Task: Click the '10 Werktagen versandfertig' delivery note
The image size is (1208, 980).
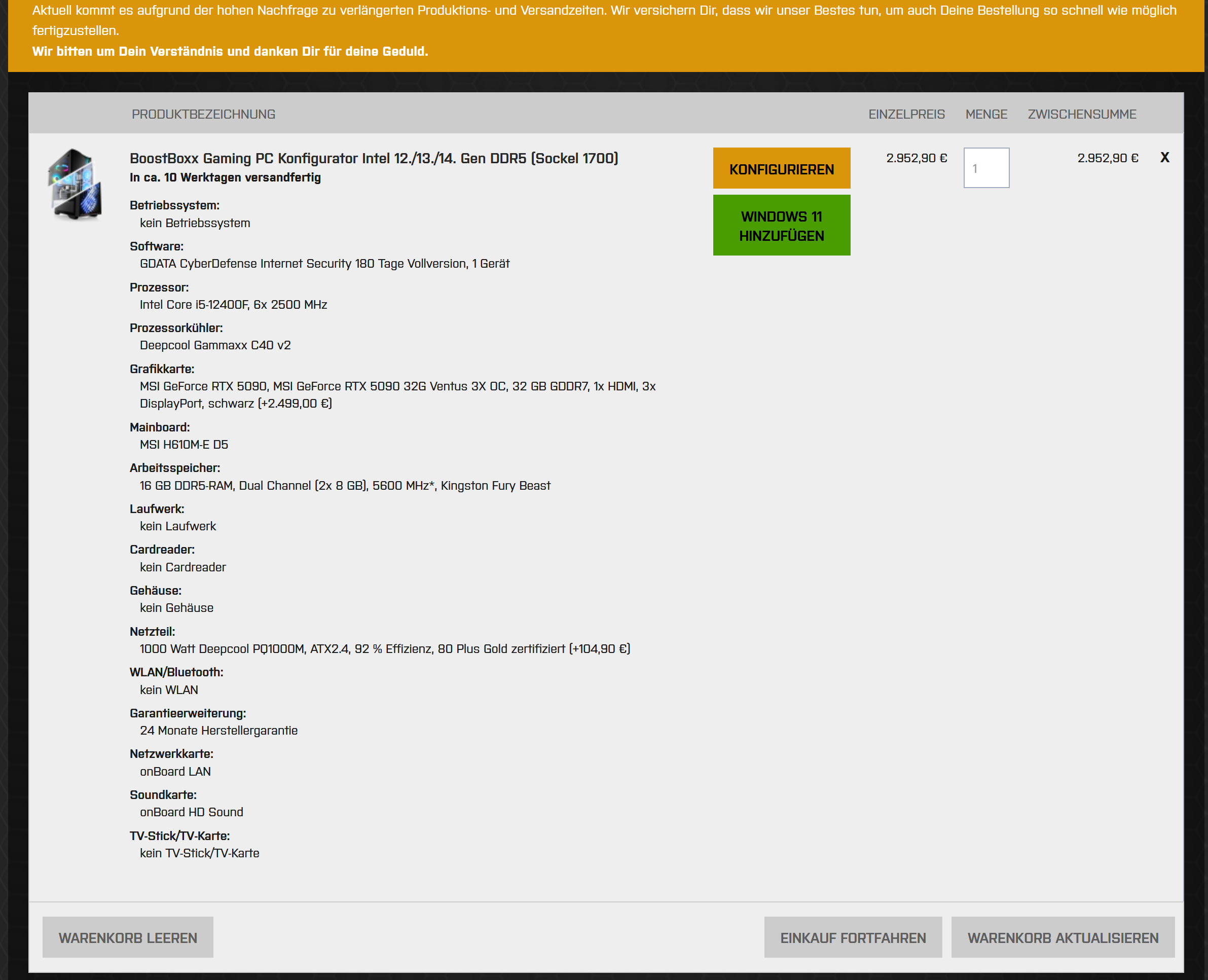Action: point(225,177)
